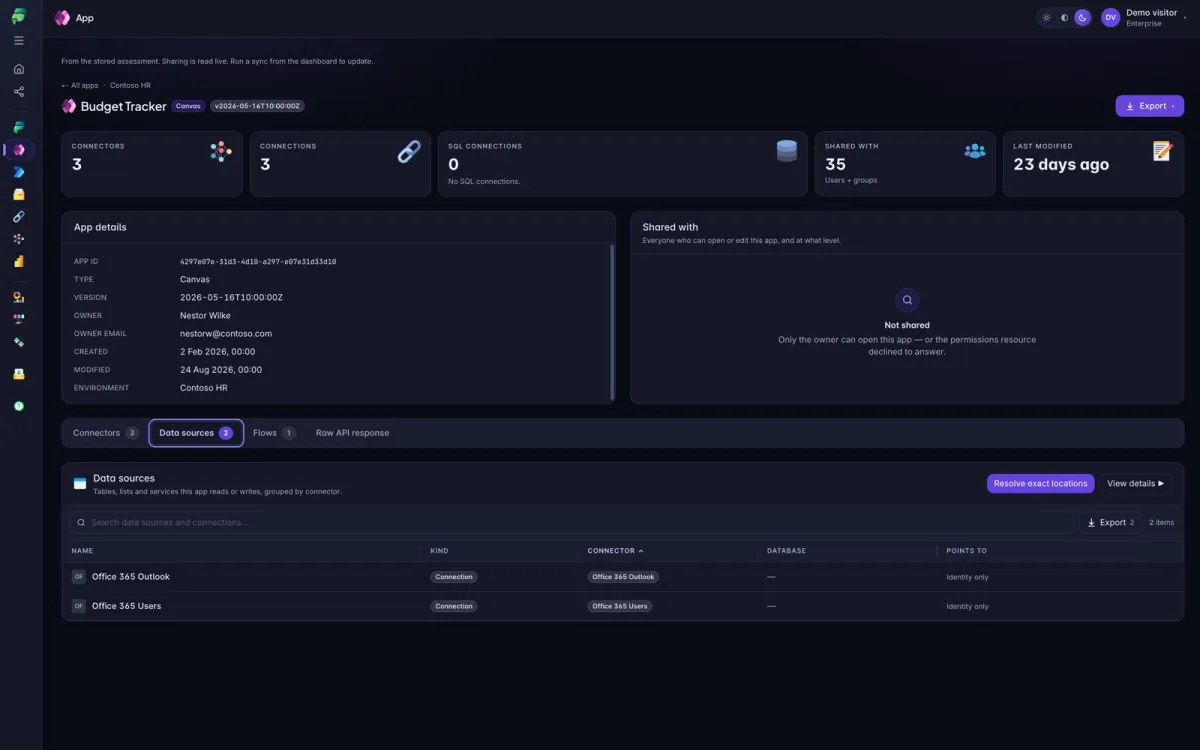
Task: Click the OF icon beside Office 365 Outlook
Action: click(x=79, y=577)
